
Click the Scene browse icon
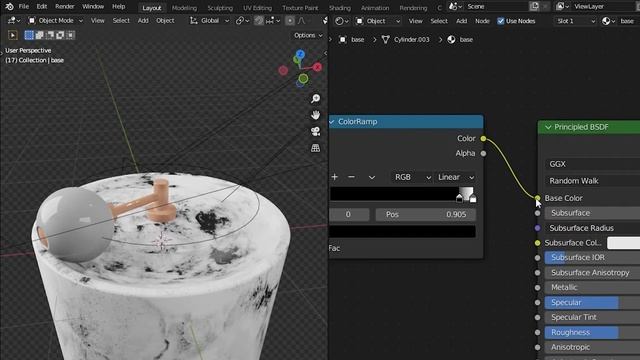[x=455, y=7]
